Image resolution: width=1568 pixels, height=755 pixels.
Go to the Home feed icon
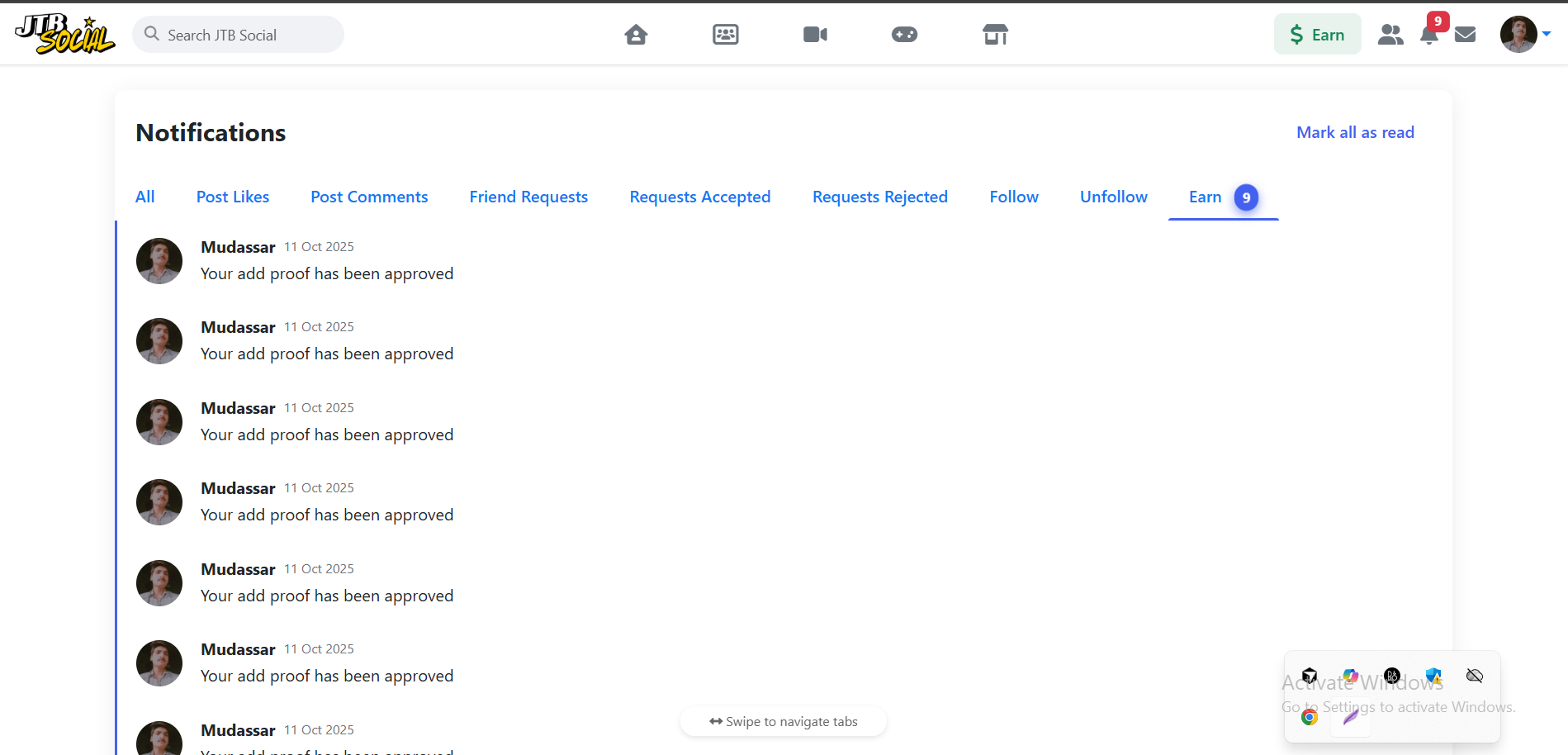click(x=636, y=35)
